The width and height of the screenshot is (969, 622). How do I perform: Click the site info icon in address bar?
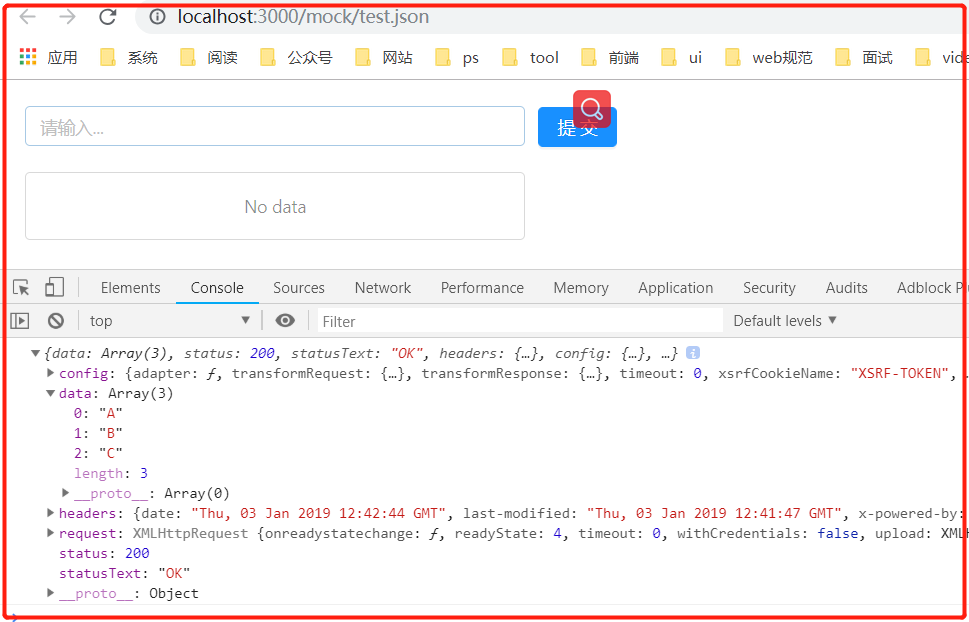158,17
